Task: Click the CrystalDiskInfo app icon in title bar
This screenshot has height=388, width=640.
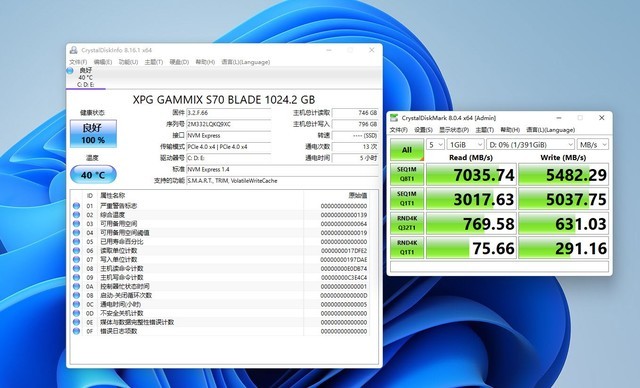Action: click(74, 50)
